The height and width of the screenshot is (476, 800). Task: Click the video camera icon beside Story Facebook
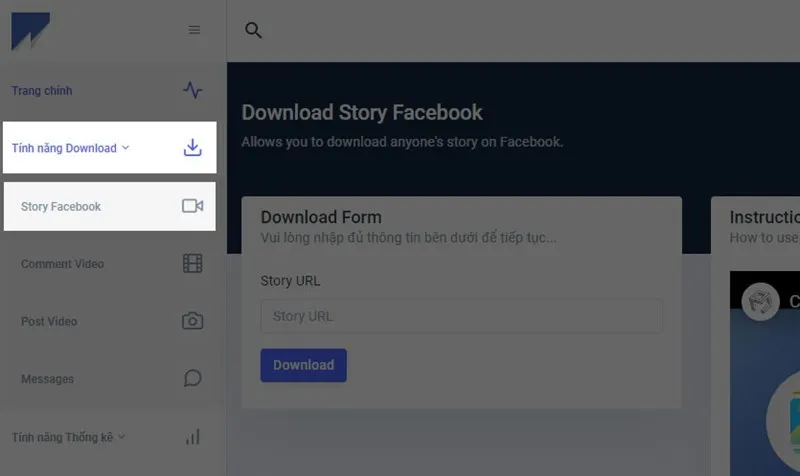192,206
